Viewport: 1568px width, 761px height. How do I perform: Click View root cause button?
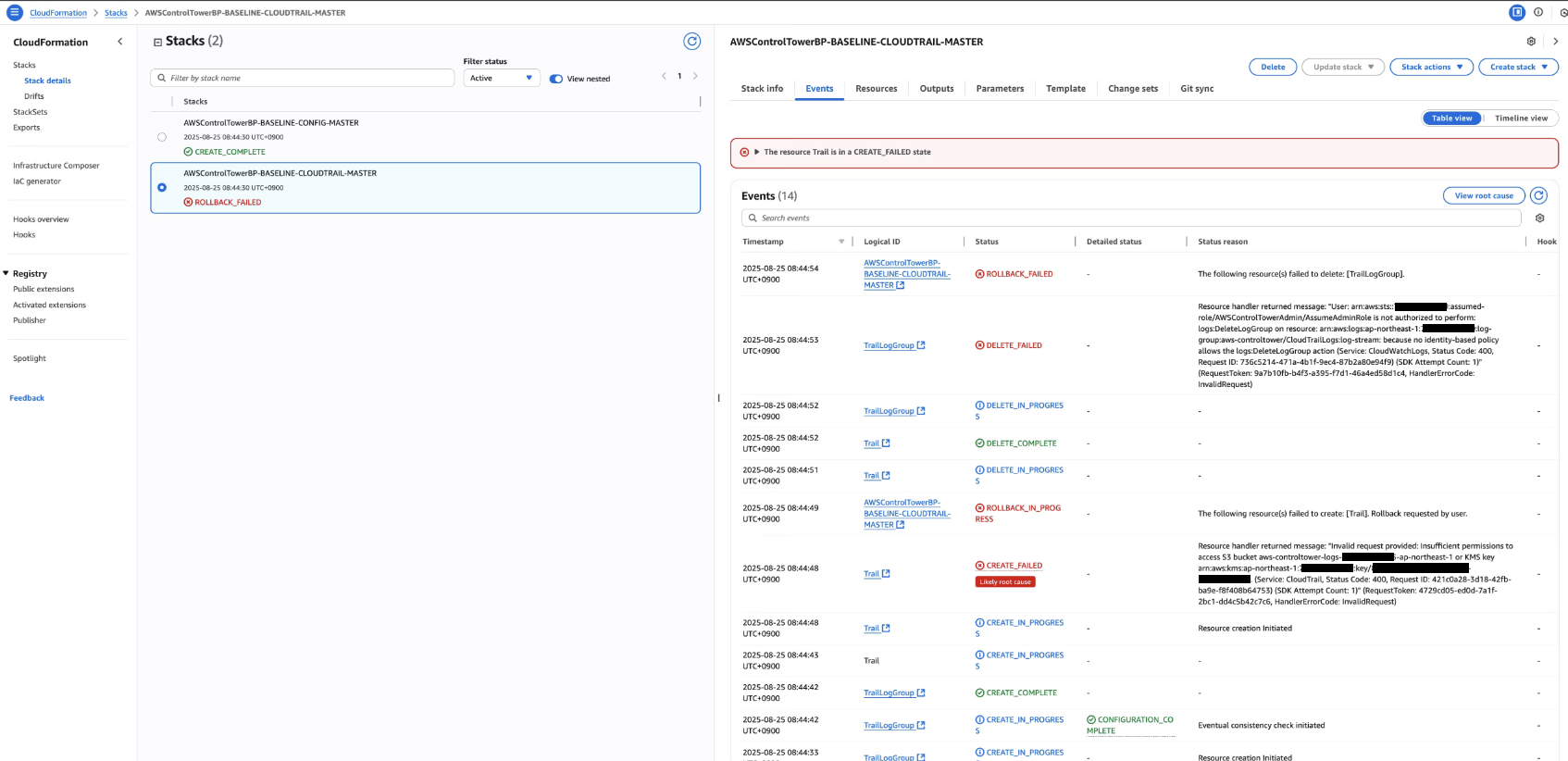(x=1484, y=195)
